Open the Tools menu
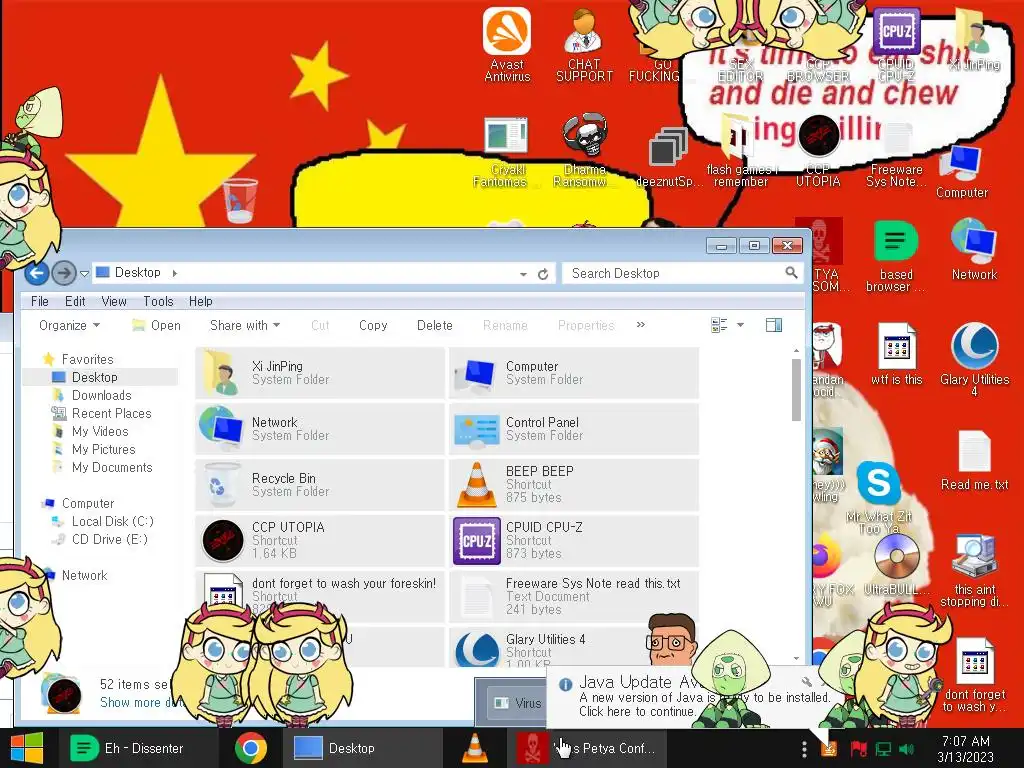Screen dimensions: 1024x768 158,301
